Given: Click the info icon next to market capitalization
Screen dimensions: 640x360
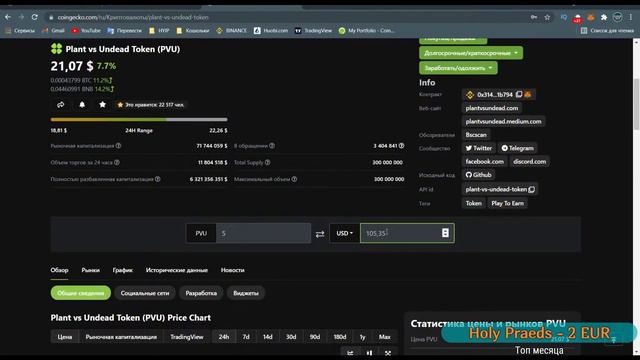Looking at the screenshot, I should pyautogui.click(x=118, y=146).
